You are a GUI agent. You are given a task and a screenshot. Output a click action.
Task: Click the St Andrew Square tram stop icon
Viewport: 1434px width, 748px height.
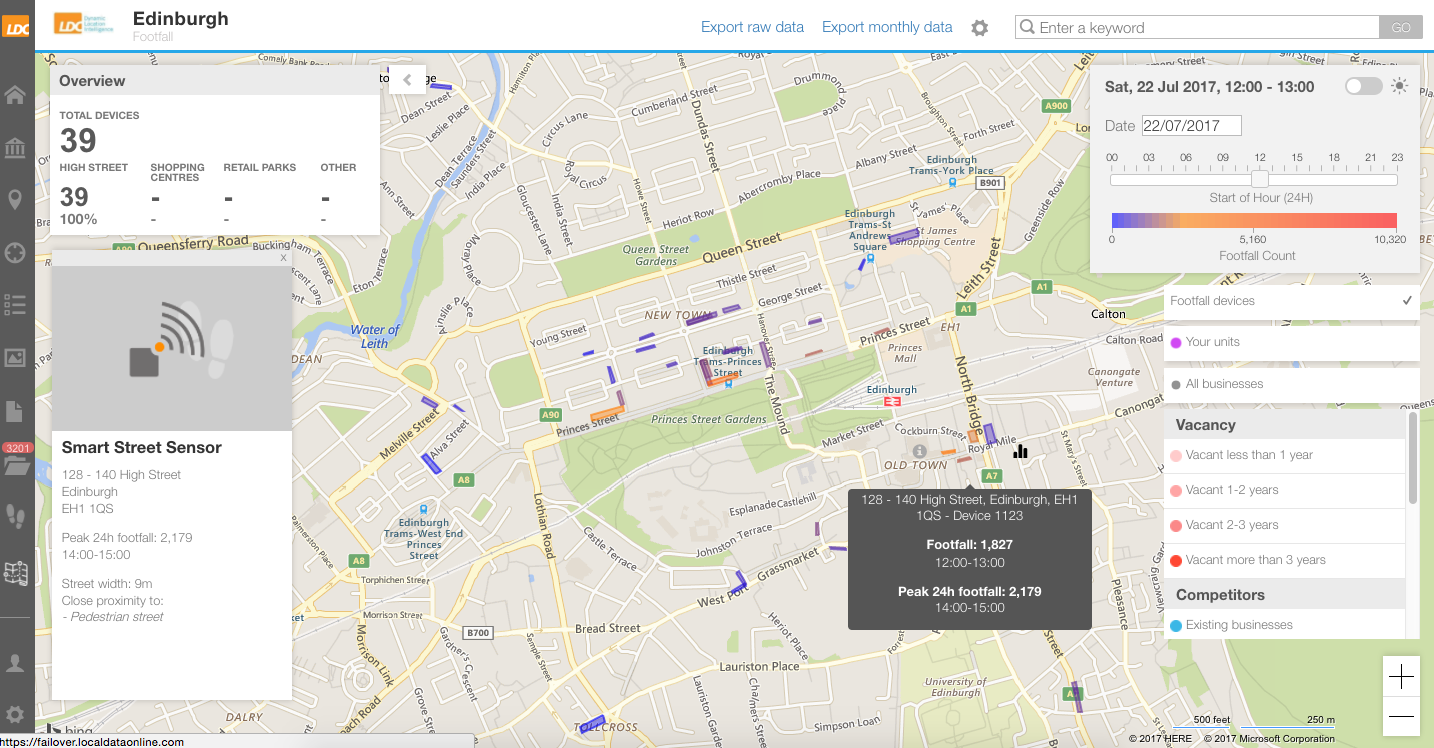(870, 258)
